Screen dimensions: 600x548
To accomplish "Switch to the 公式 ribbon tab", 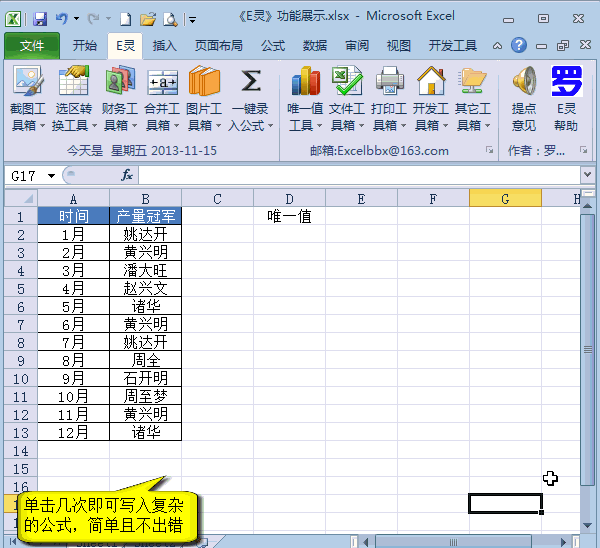I will click(273, 45).
